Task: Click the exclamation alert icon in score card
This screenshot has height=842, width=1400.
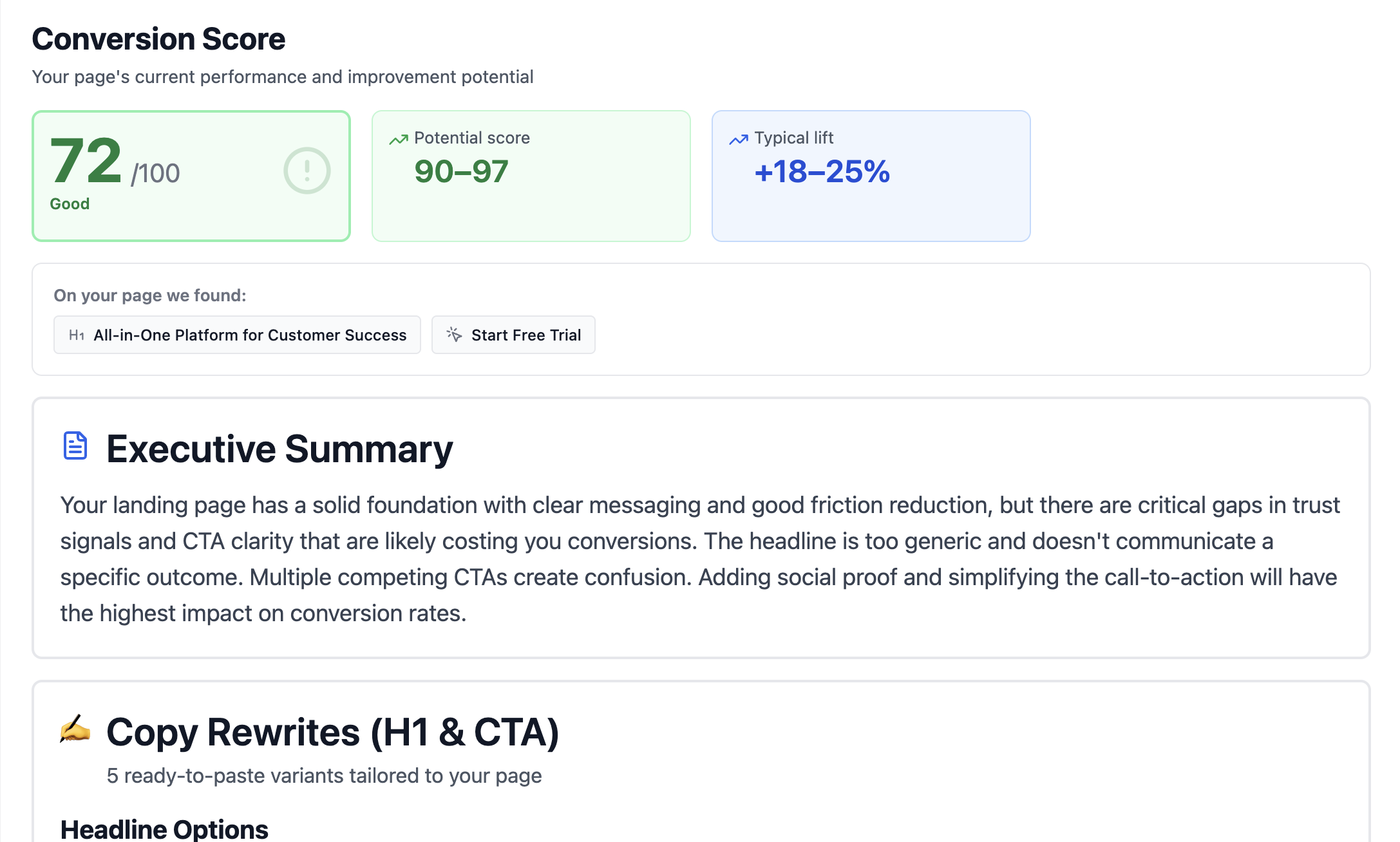Action: pyautogui.click(x=307, y=171)
